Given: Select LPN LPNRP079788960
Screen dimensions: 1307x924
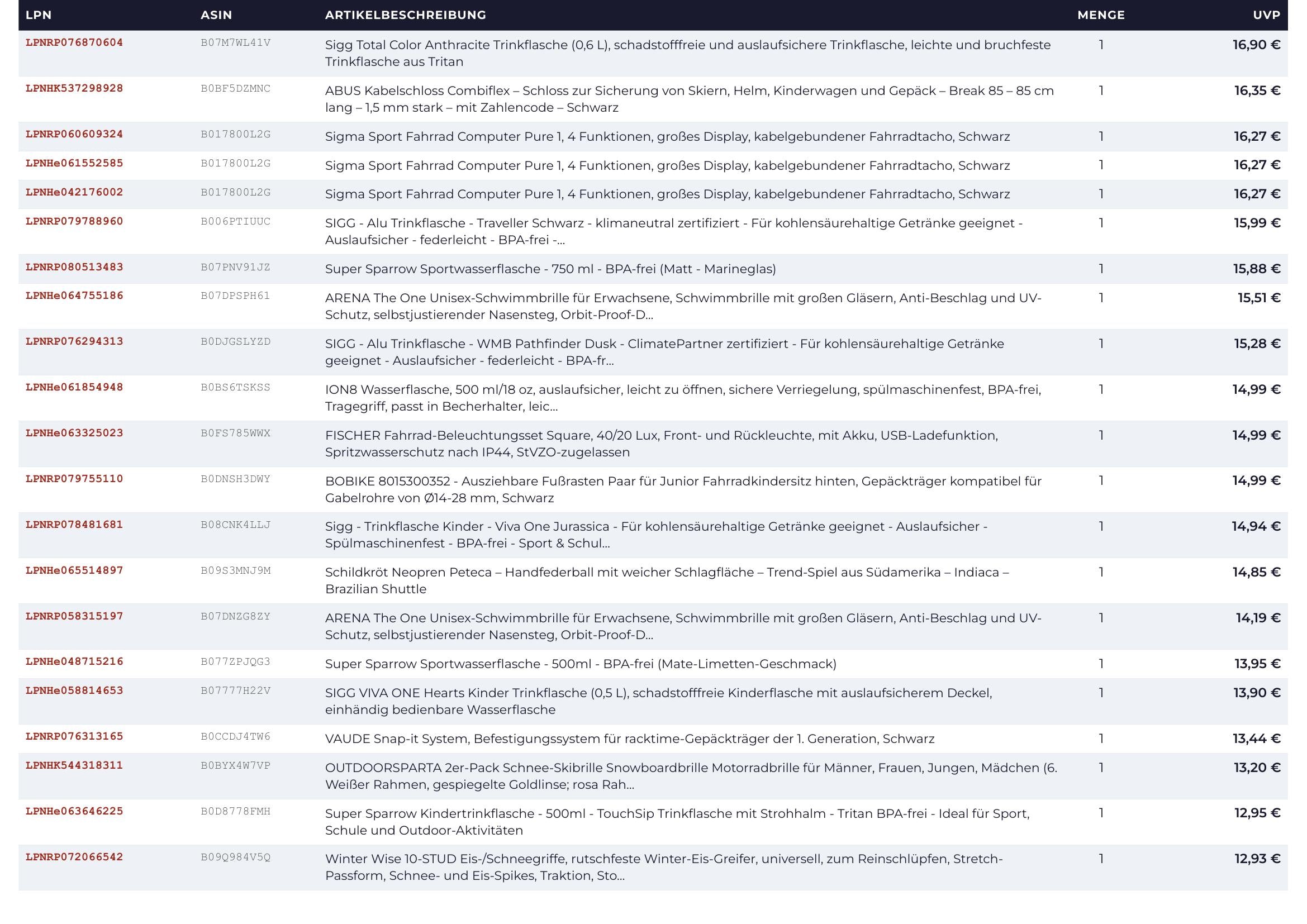Looking at the screenshot, I should (74, 221).
